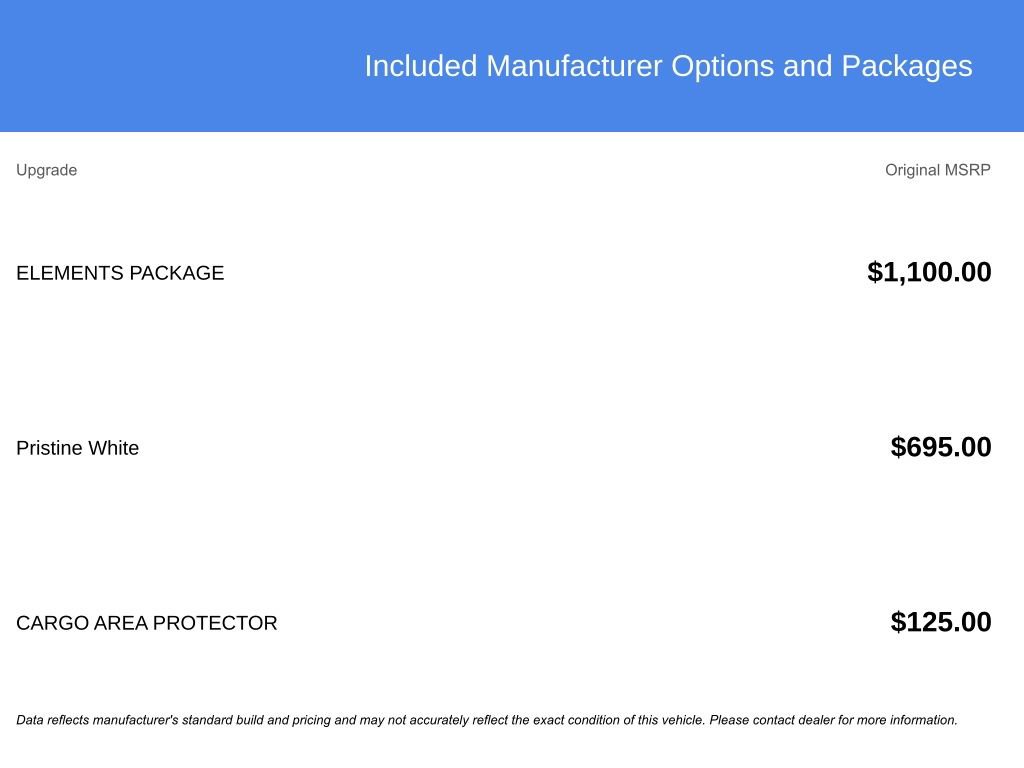Select the ELEMENTS PACKAGE upgrade row
The width and height of the screenshot is (1024, 768).
tap(120, 273)
